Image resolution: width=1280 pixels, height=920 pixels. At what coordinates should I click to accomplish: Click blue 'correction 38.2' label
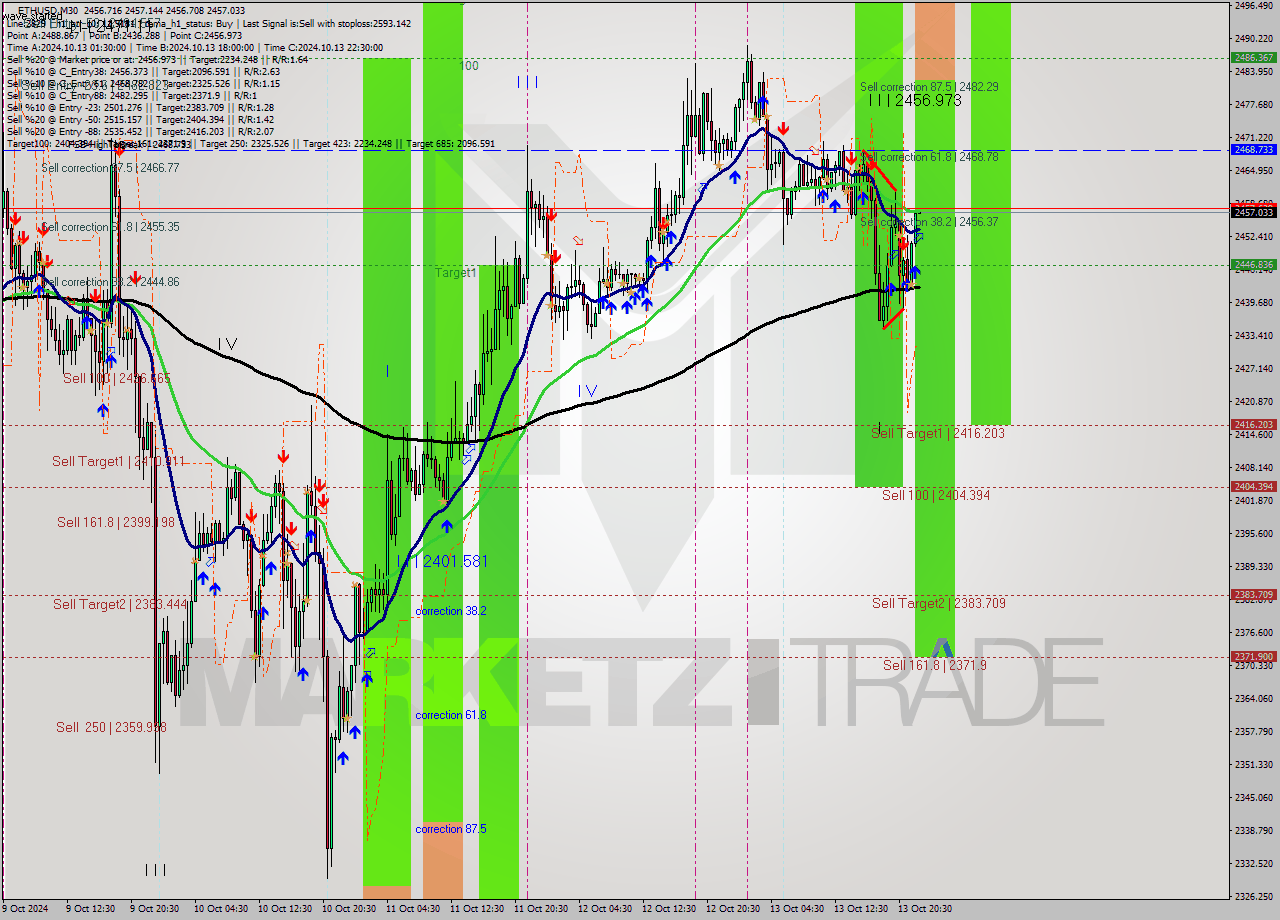[x=451, y=611]
